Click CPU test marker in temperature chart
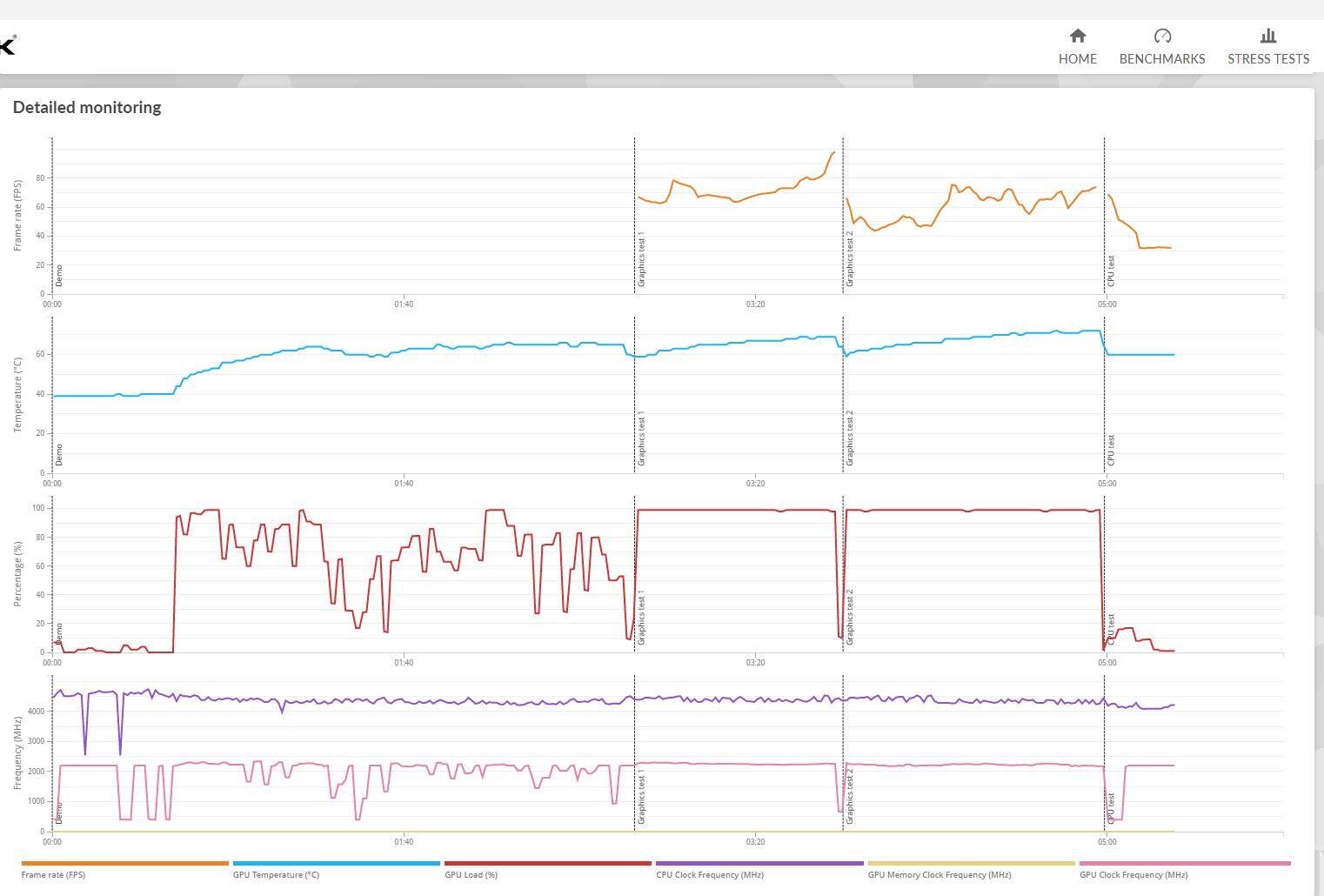This screenshot has height=896, width=1324. [1112, 451]
